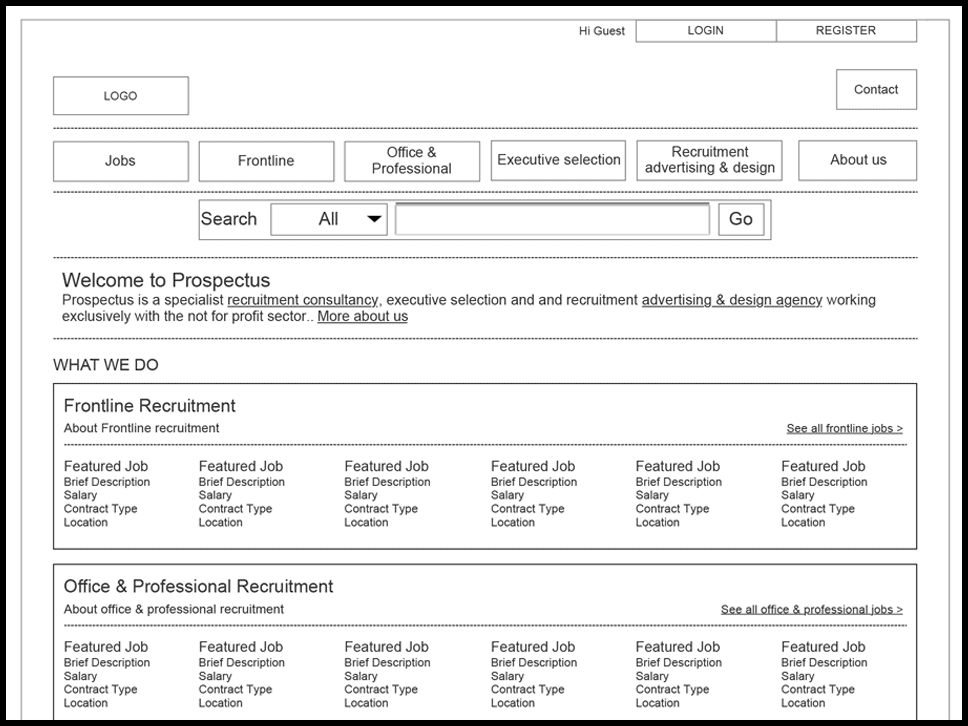The image size is (968, 726).
Task: Click About Frontline recruitment text
Action: pos(141,428)
